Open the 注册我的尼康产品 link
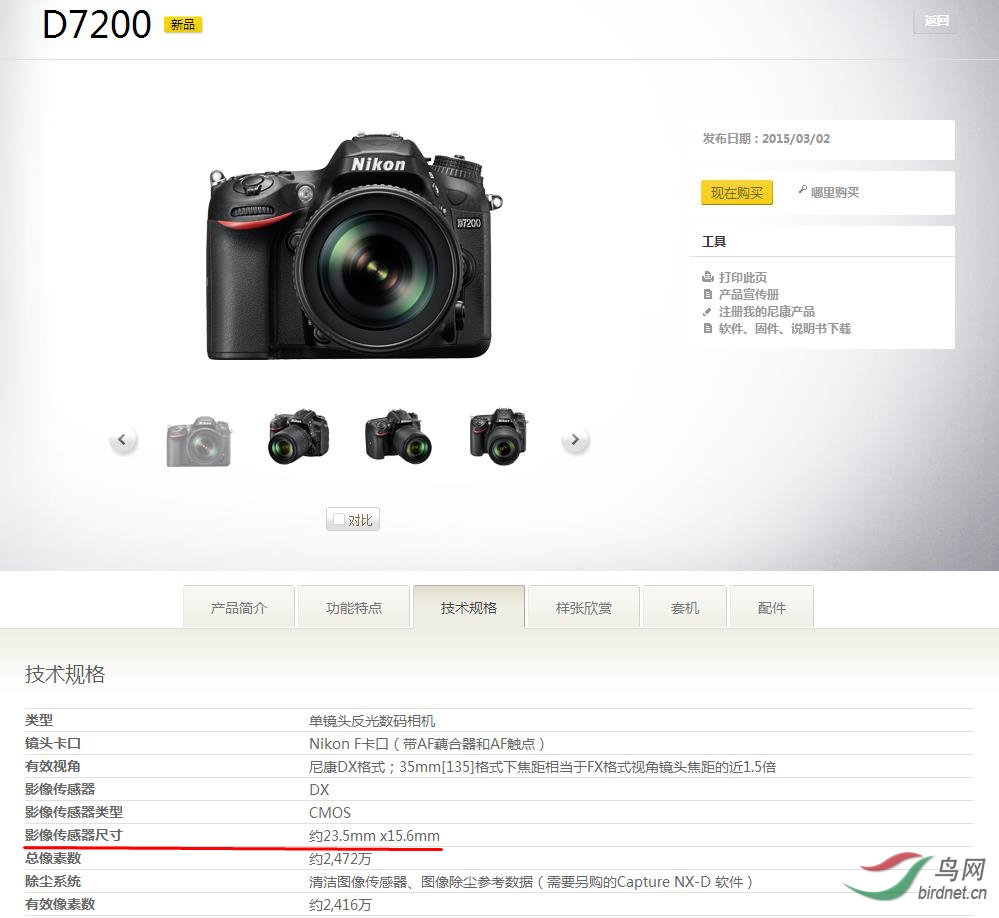 (x=766, y=312)
